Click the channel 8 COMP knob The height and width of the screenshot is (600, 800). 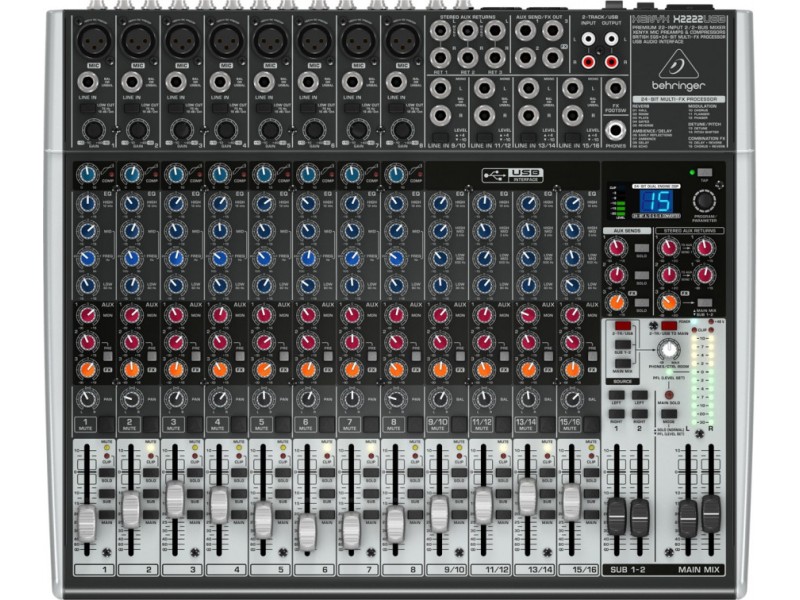coord(395,175)
